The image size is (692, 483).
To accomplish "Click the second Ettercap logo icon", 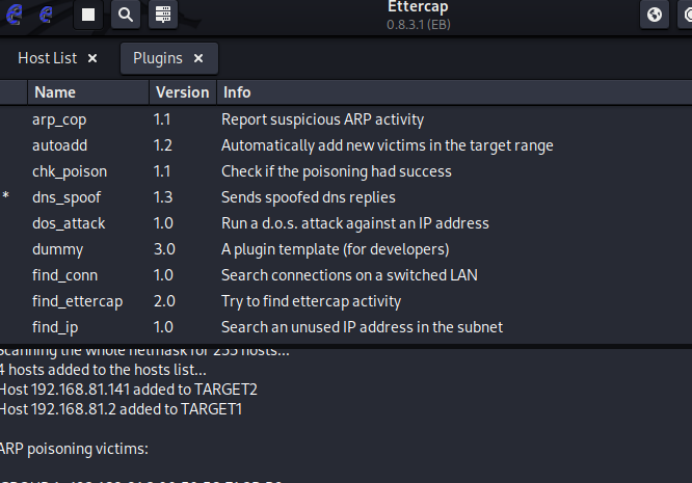I will [46, 14].
